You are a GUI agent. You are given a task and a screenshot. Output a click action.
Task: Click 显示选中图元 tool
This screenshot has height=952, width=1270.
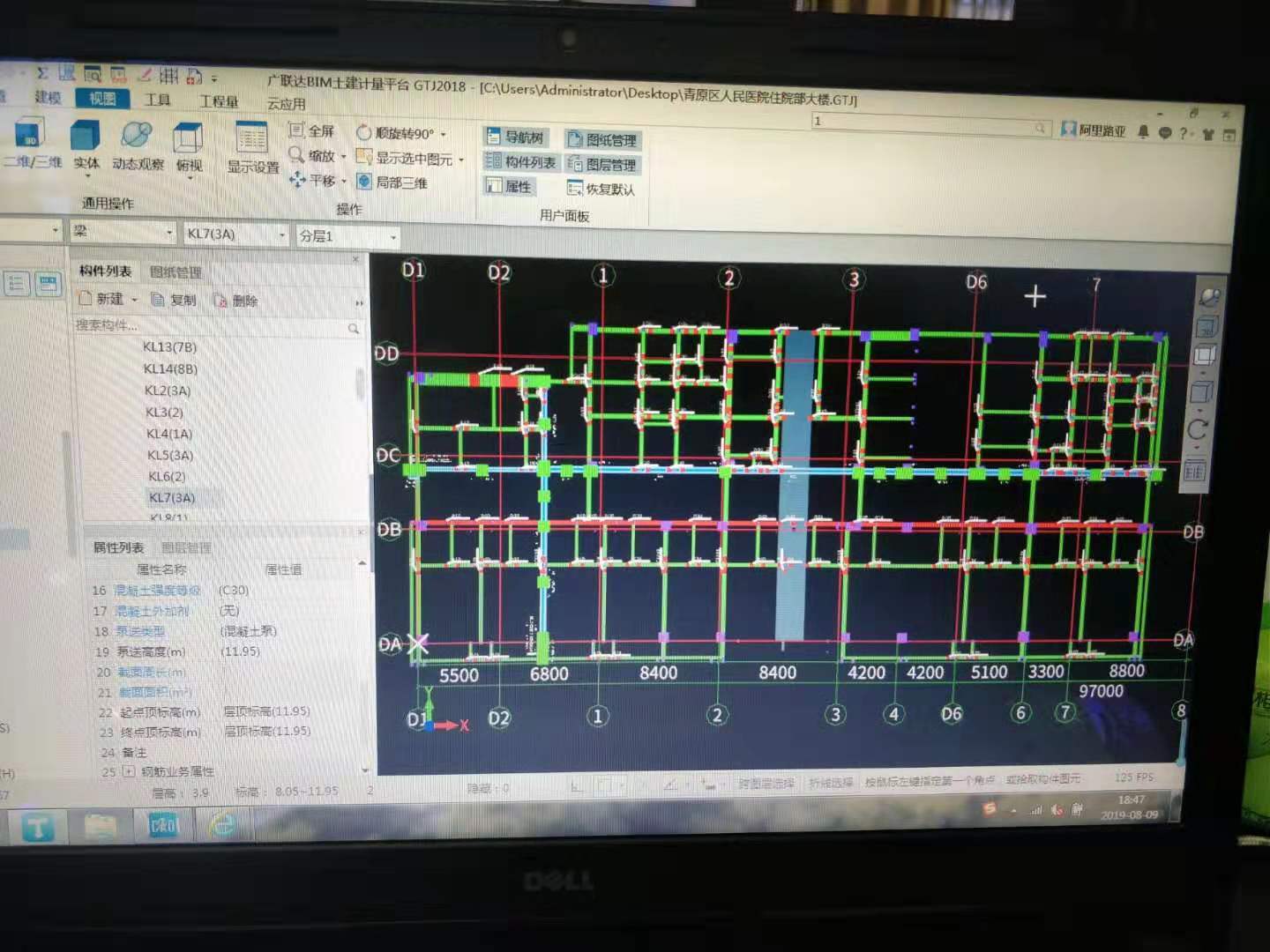click(x=404, y=158)
